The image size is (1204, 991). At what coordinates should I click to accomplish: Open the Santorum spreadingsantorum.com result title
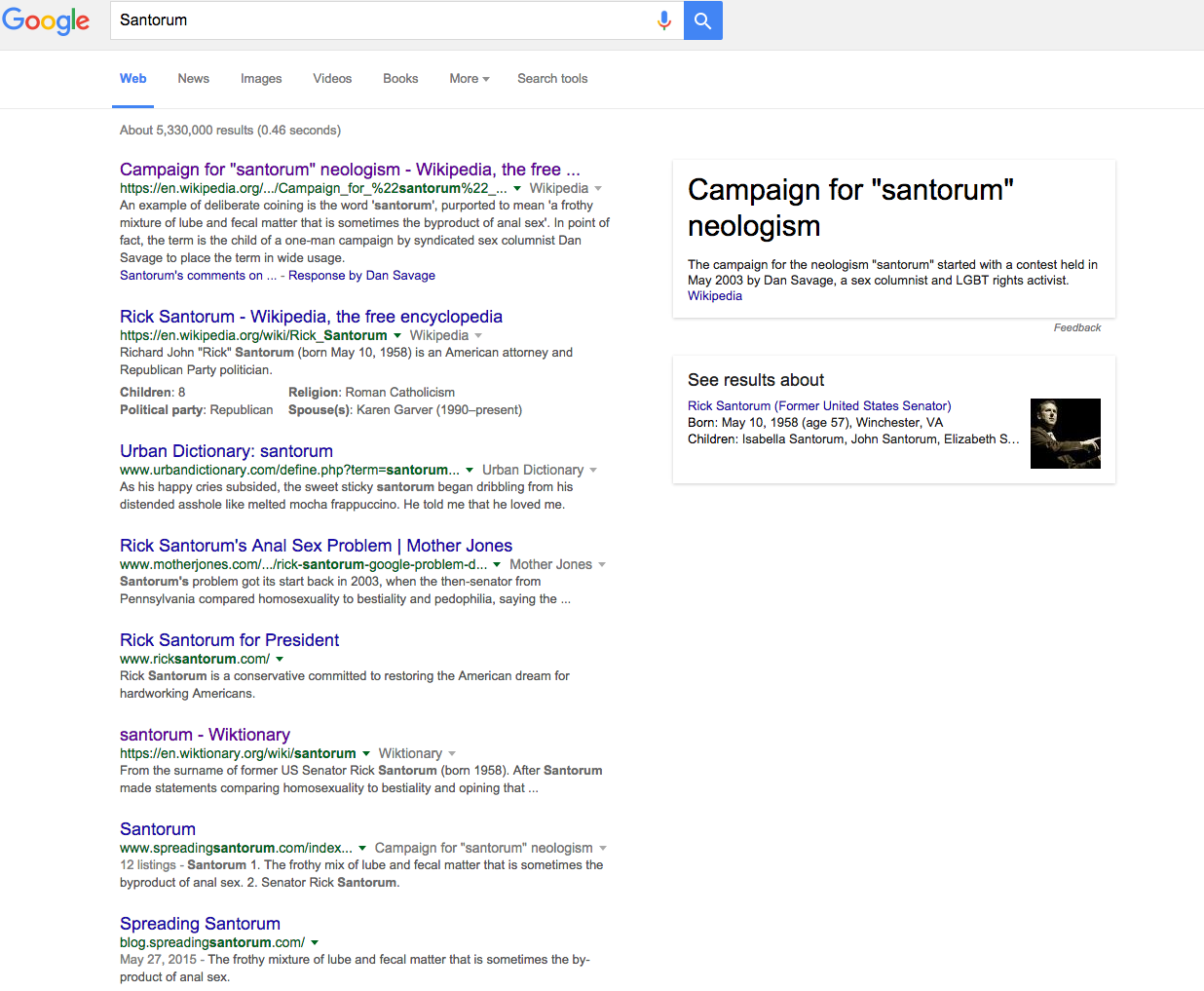tap(158, 829)
